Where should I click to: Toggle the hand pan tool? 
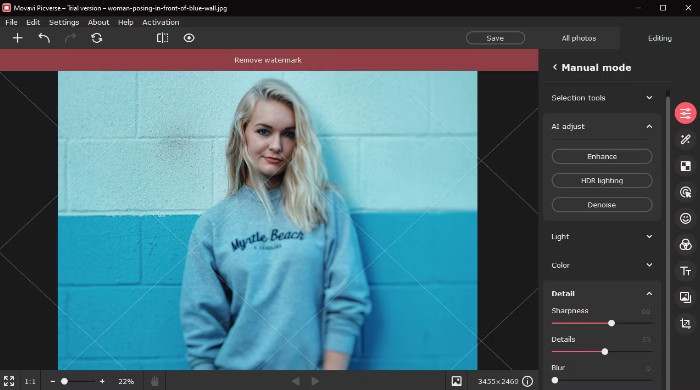[154, 381]
